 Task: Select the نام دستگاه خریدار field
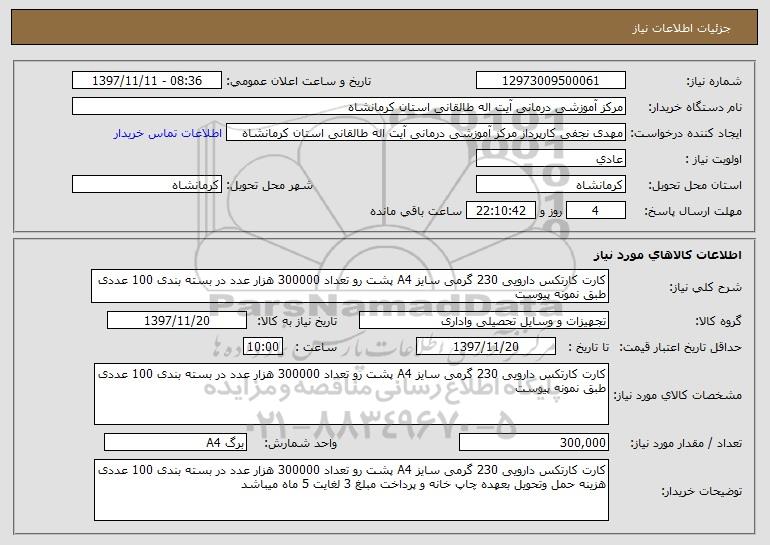[349, 107]
